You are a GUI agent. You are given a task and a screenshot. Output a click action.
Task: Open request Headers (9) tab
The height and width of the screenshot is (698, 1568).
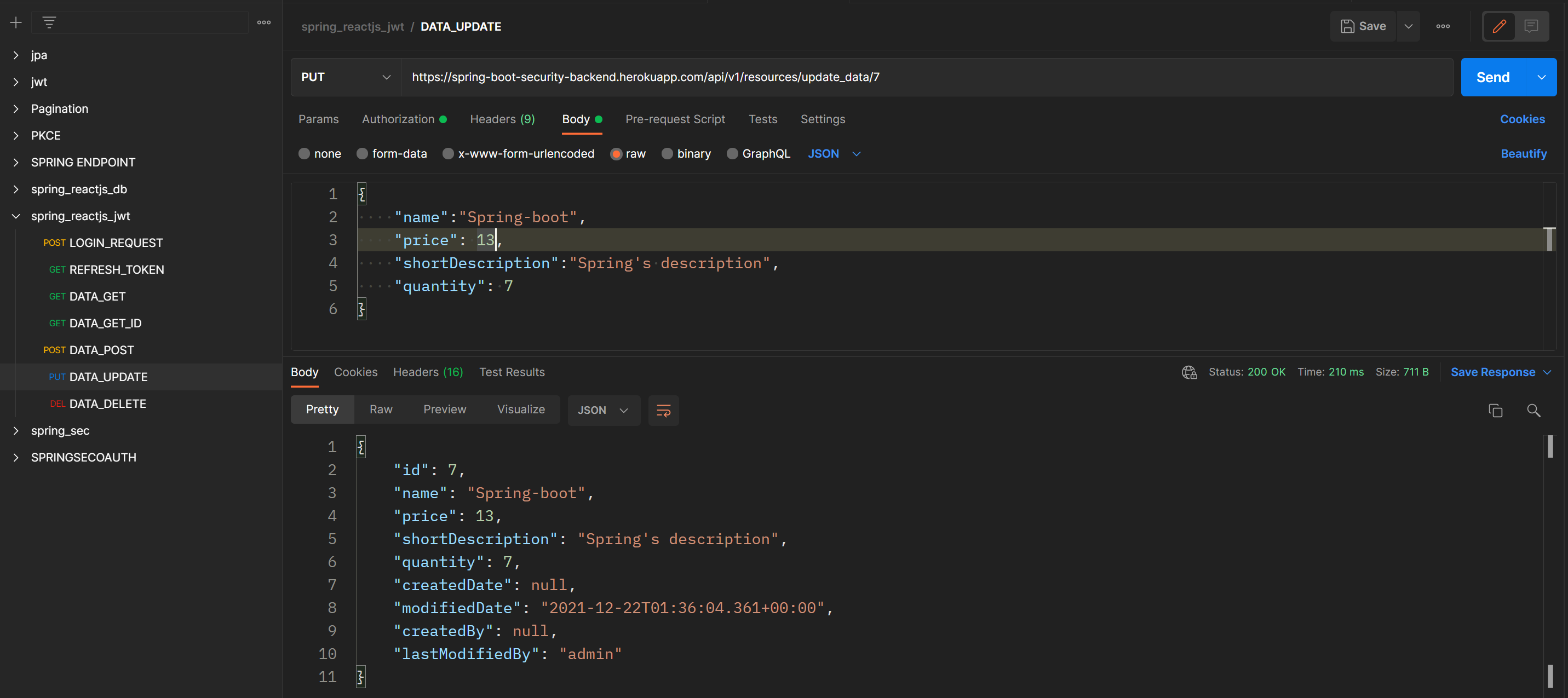click(x=502, y=119)
